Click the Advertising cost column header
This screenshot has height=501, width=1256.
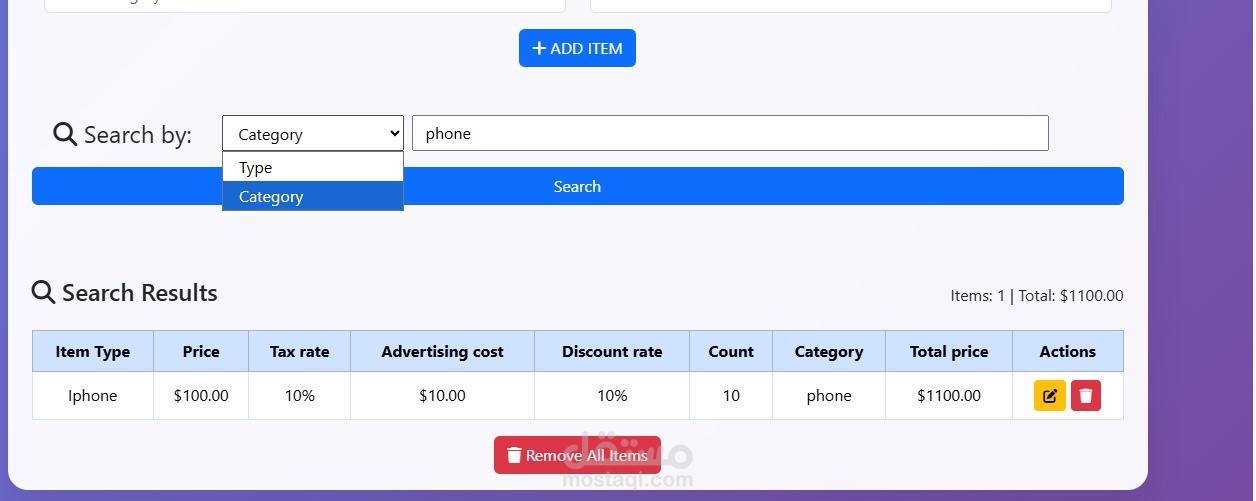point(442,351)
